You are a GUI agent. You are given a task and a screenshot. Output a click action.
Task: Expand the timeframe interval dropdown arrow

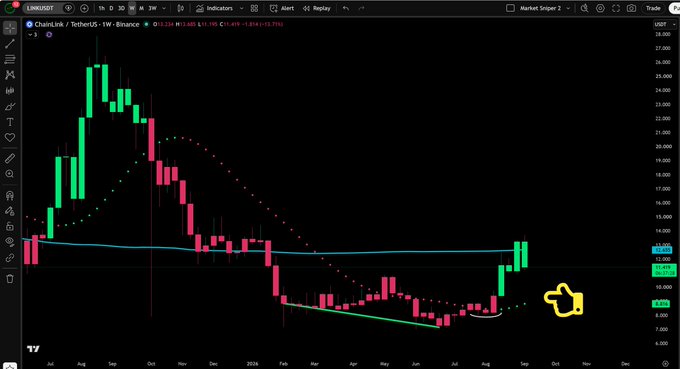164,8
